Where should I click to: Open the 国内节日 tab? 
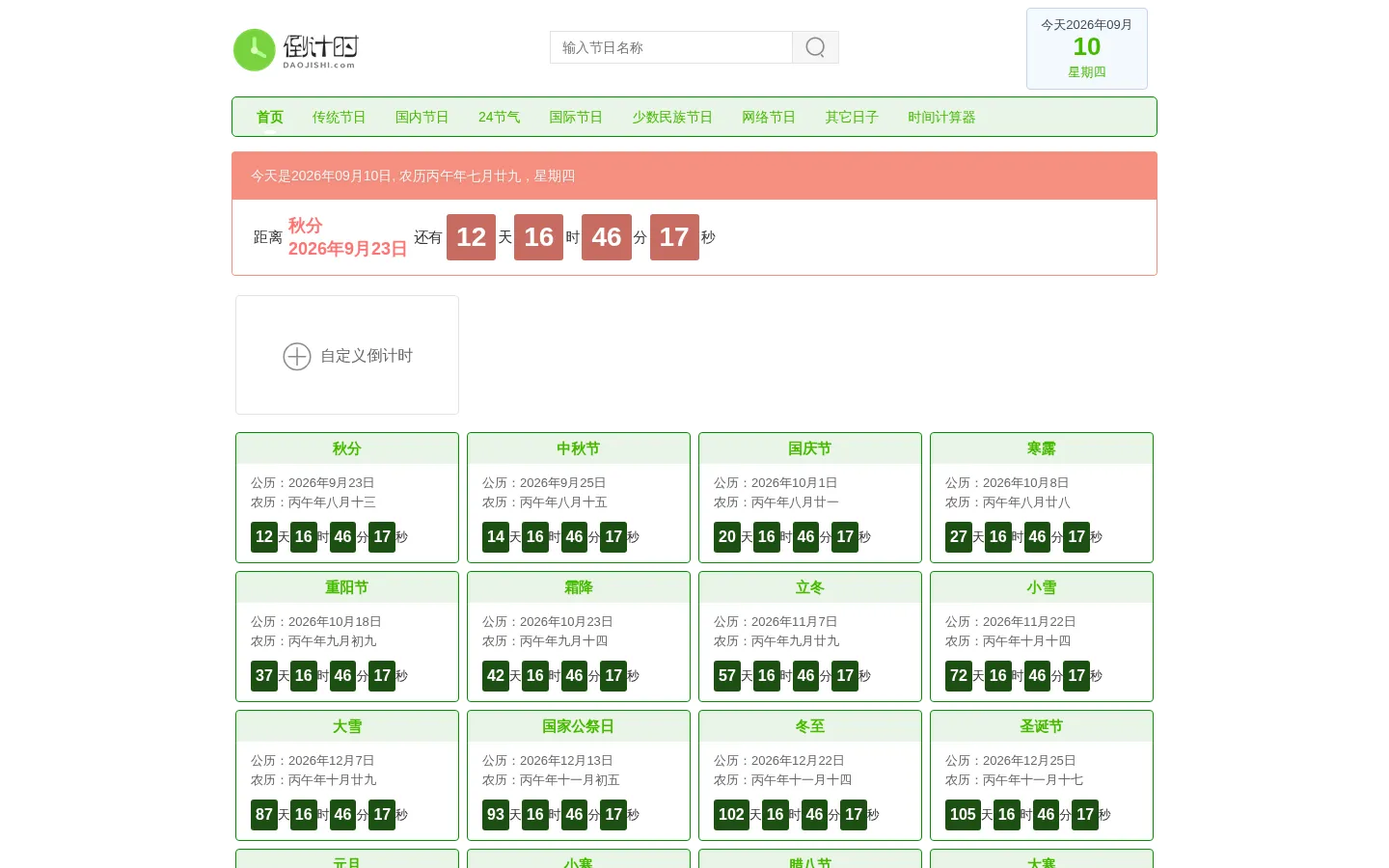[422, 117]
